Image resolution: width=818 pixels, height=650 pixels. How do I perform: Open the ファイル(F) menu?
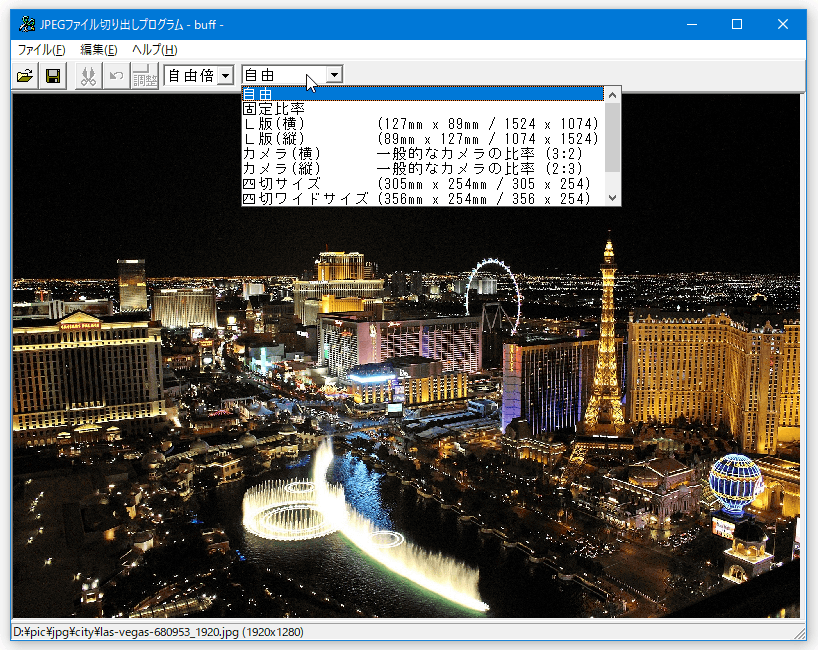[41, 50]
